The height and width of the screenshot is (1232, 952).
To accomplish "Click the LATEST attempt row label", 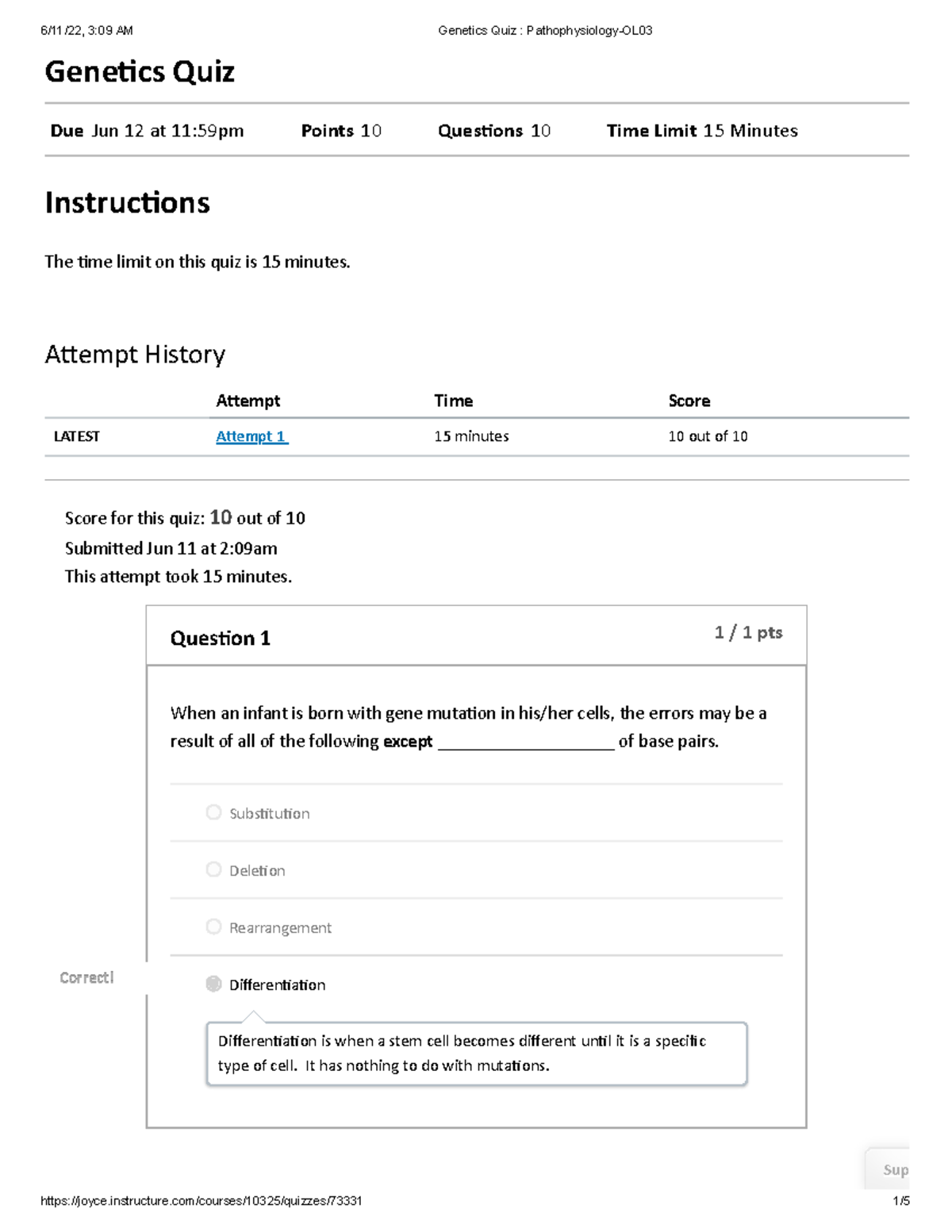I will click(x=76, y=436).
